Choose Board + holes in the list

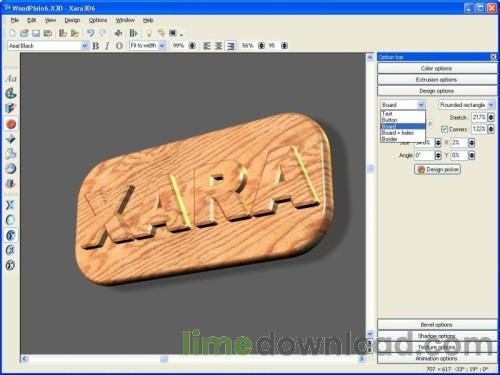[x=403, y=132]
